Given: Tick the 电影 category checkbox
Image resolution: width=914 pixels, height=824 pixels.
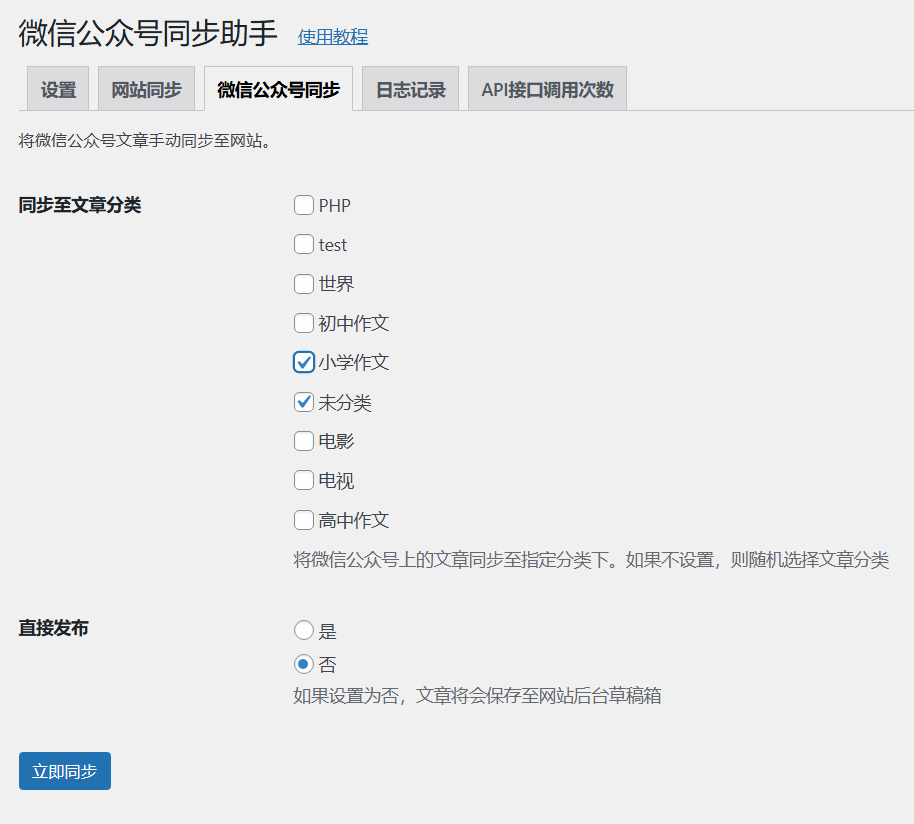Looking at the screenshot, I should (304, 441).
